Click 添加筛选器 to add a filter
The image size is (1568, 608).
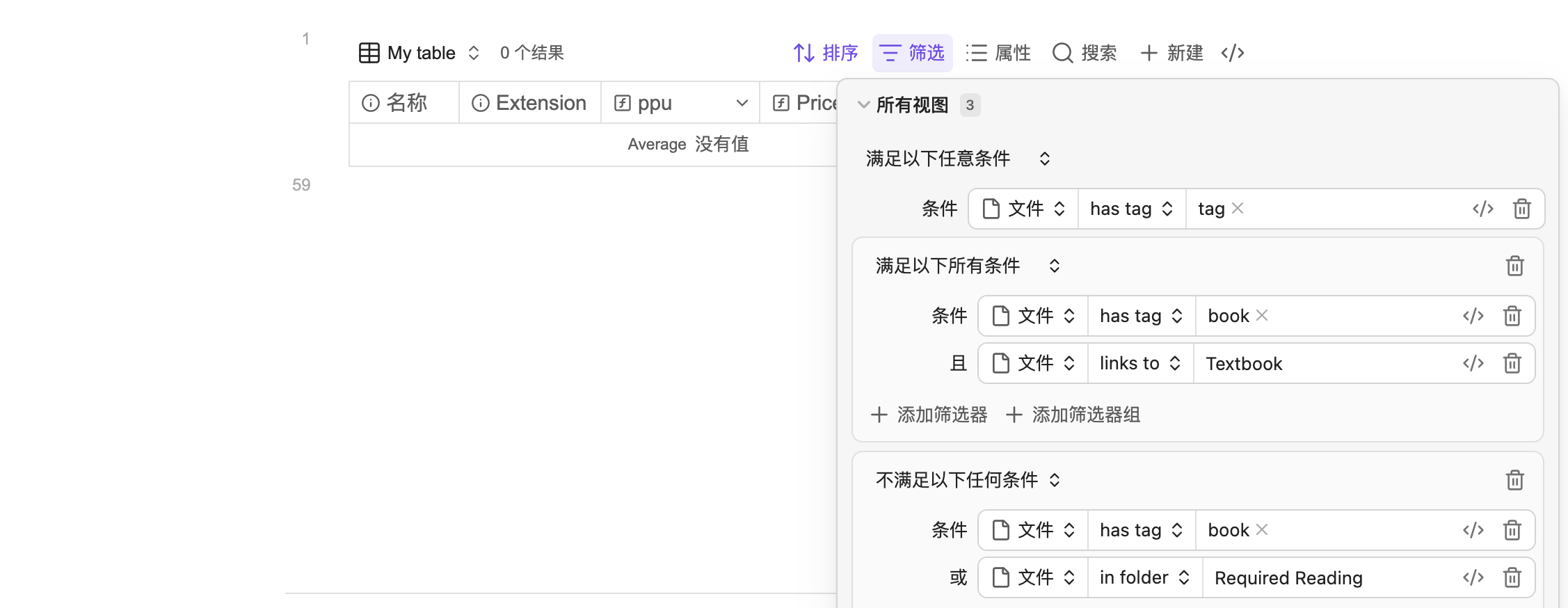click(929, 415)
